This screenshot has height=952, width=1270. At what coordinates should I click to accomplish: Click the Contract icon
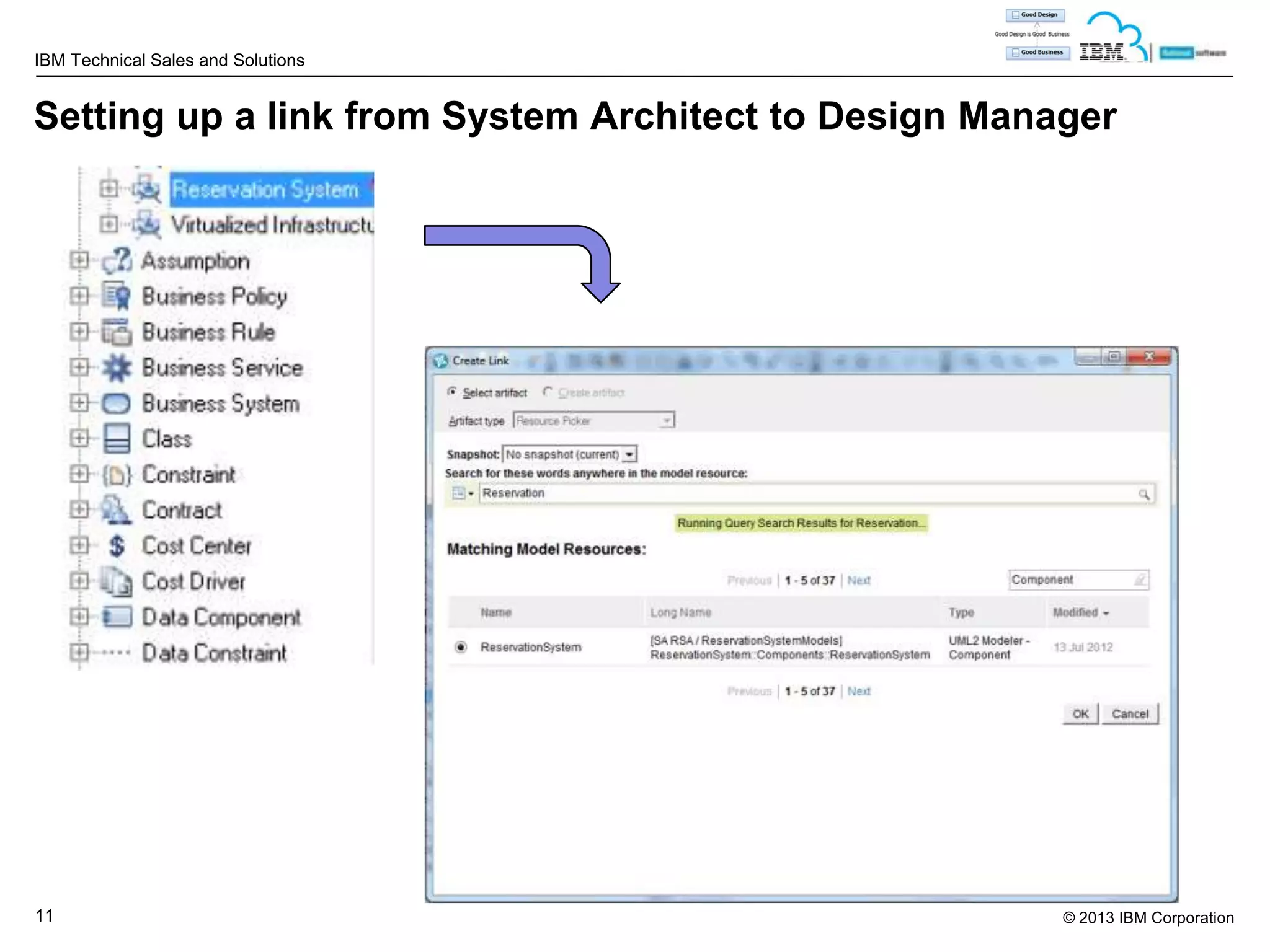point(117,510)
